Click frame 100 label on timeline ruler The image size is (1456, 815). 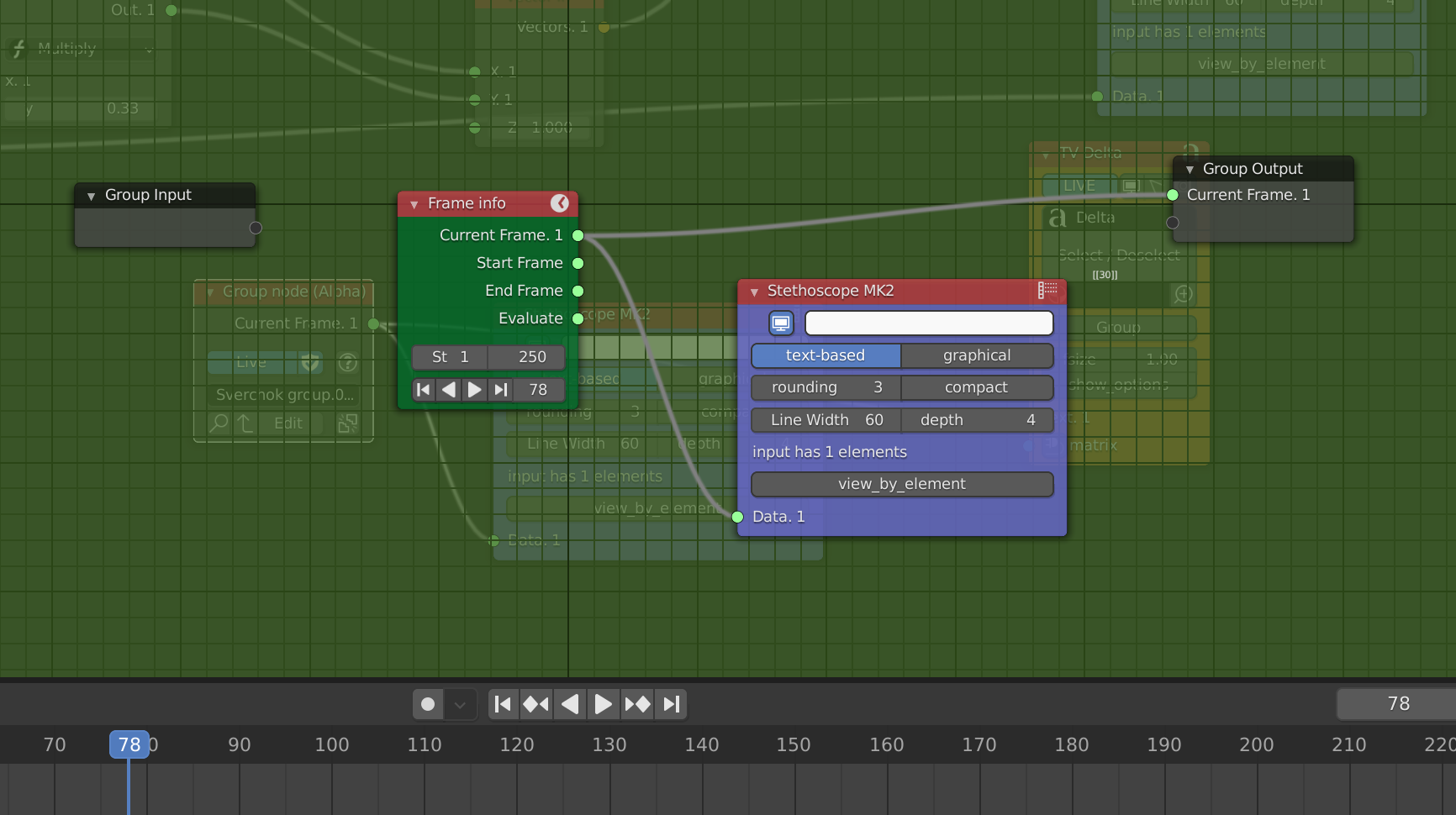pyautogui.click(x=332, y=744)
